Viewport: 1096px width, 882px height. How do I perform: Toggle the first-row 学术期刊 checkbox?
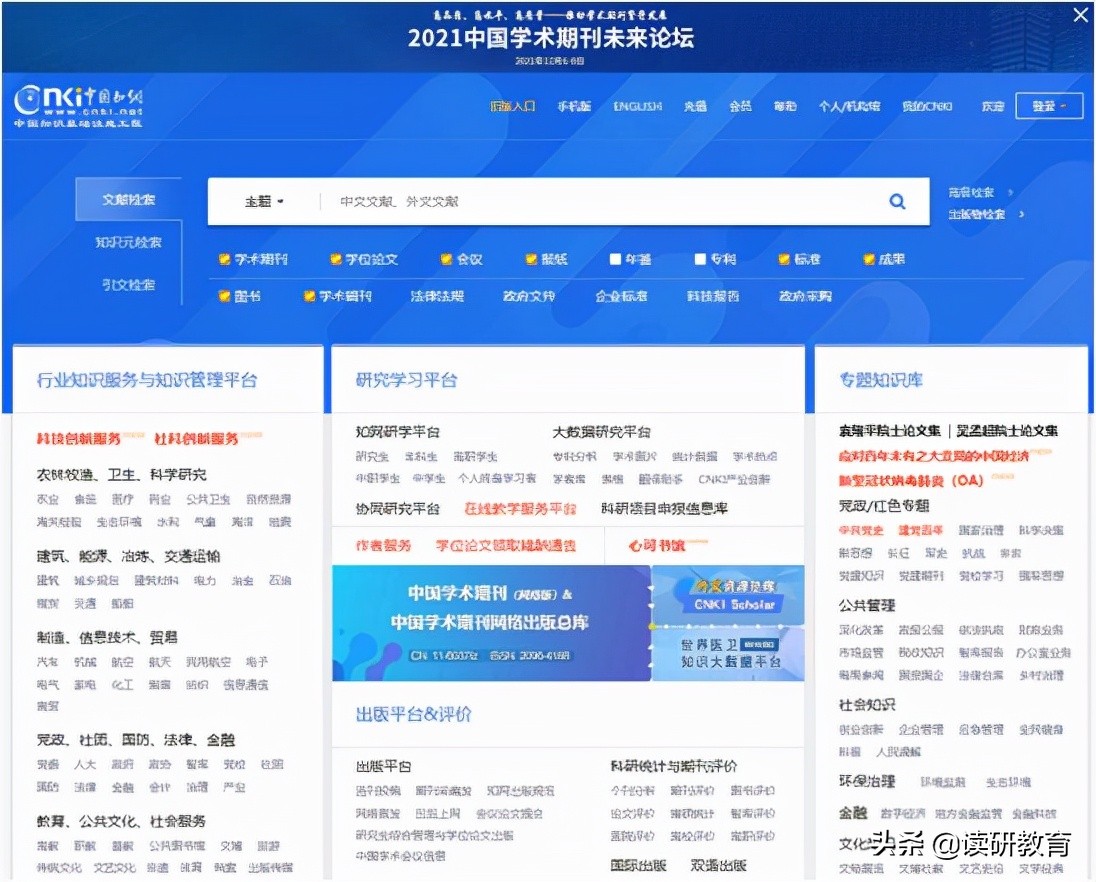[224, 259]
